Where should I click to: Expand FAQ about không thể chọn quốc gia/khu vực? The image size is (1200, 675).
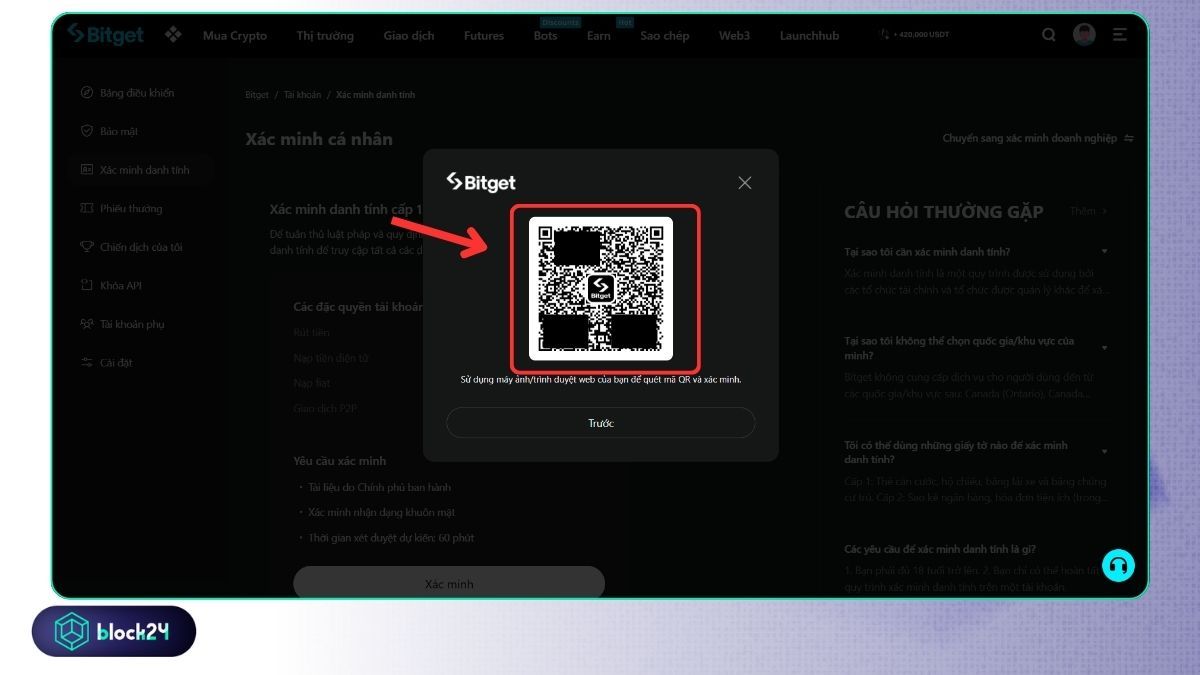coord(975,348)
